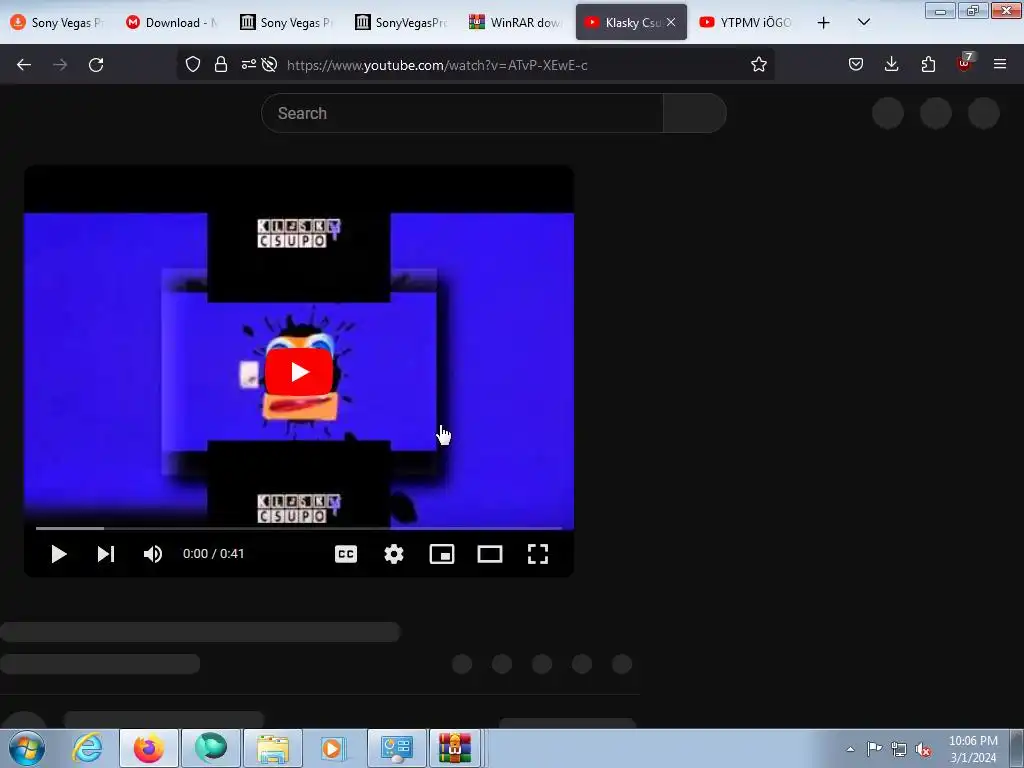Open Windows Explorer folder in taskbar
This screenshot has height=768, width=1024.
[272, 748]
